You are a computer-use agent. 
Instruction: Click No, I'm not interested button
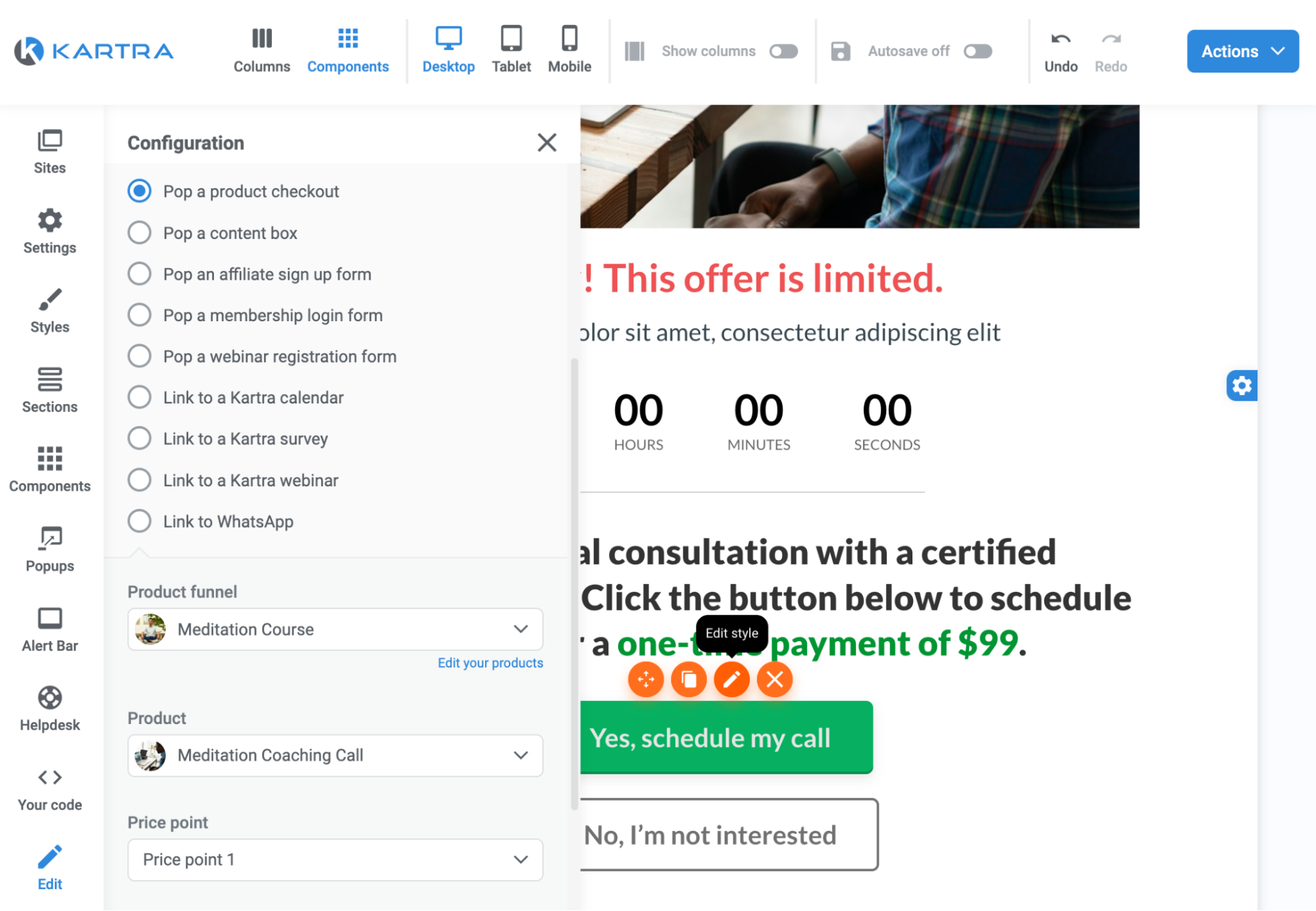[x=729, y=835]
